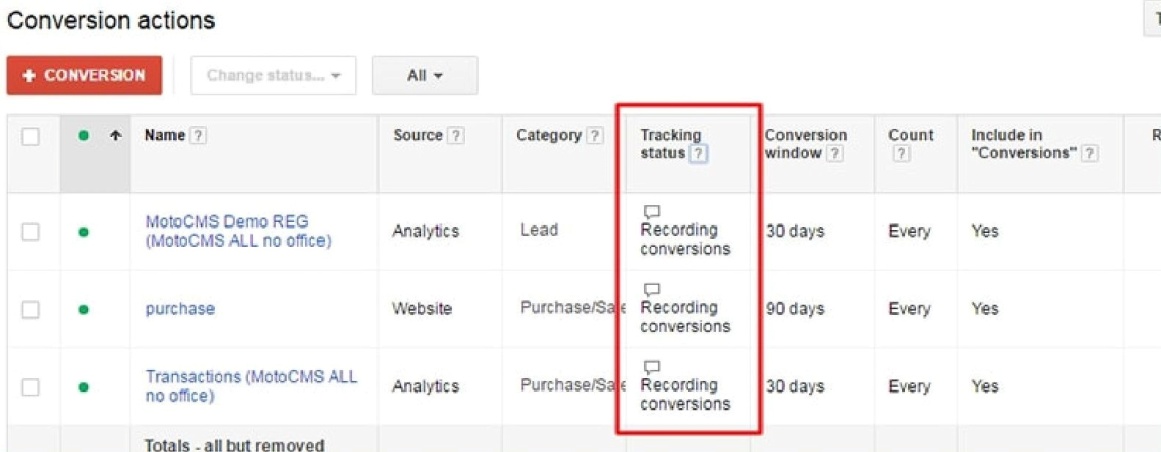The width and height of the screenshot is (1161, 452).
Task: Sort by the status column arrow
Action: [x=115, y=136]
